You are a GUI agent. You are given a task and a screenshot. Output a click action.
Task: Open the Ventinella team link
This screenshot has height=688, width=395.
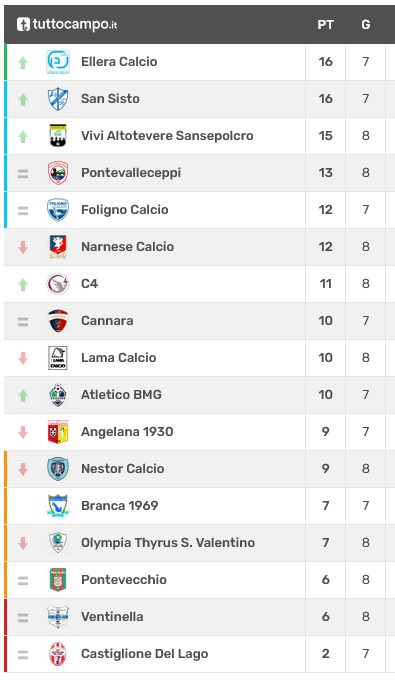[x=112, y=616]
